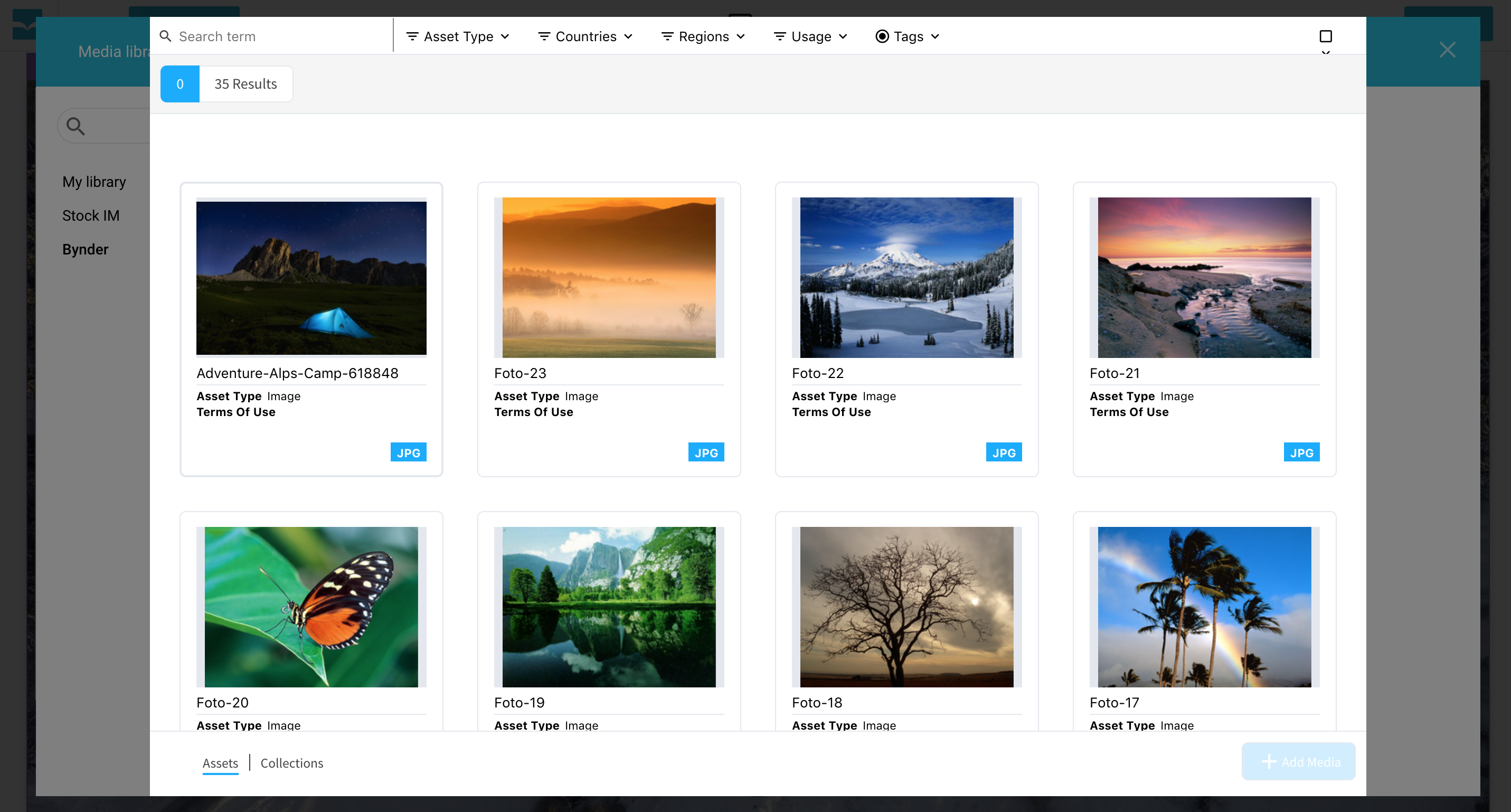Click the Asset Type filter icon
Viewport: 1511px width, 812px height.
point(412,36)
